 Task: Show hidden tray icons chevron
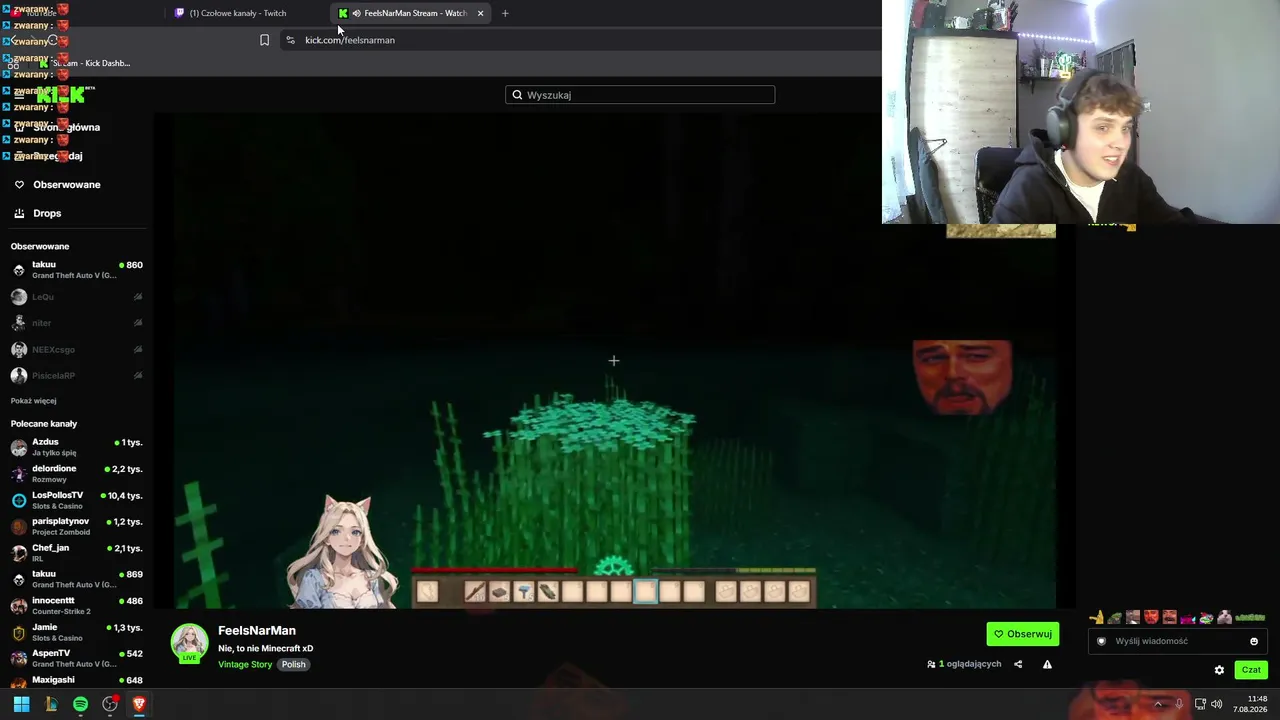point(1158,704)
